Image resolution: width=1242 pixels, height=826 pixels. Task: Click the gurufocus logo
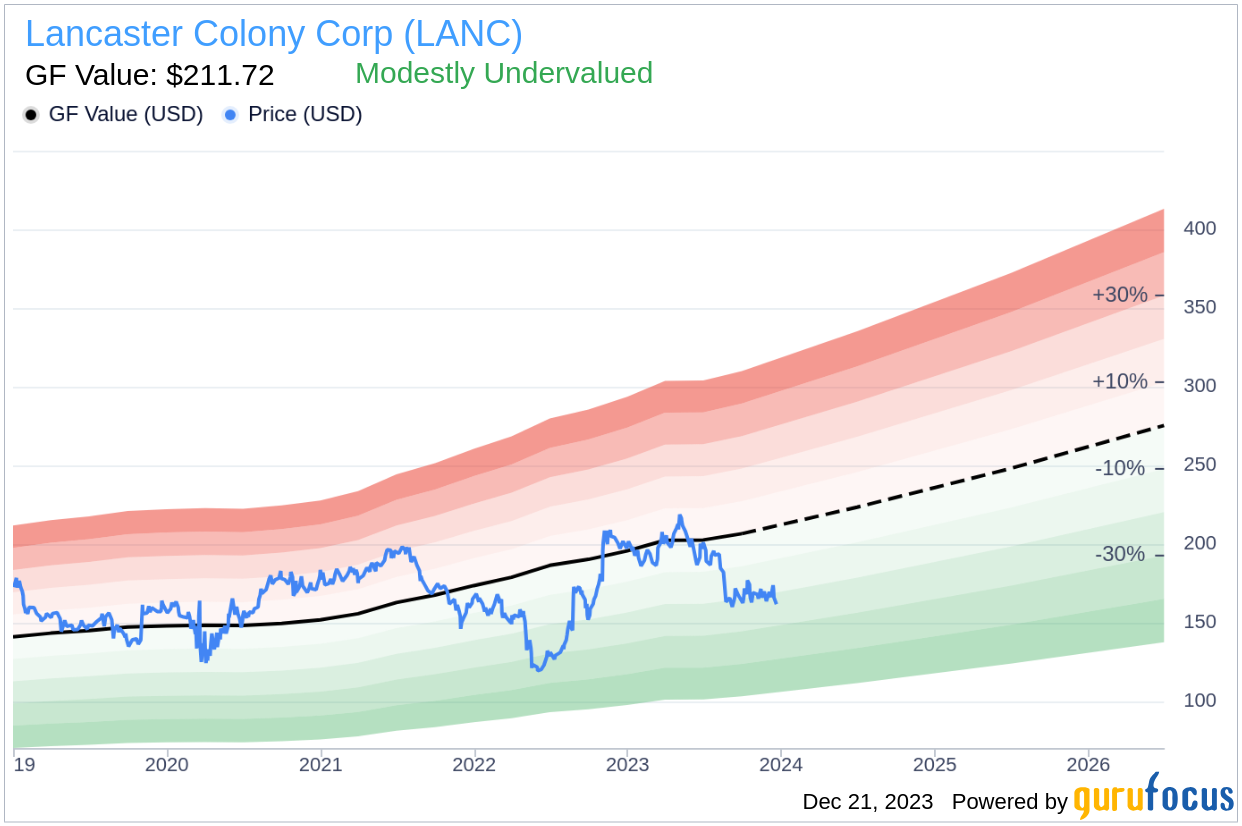1154,798
